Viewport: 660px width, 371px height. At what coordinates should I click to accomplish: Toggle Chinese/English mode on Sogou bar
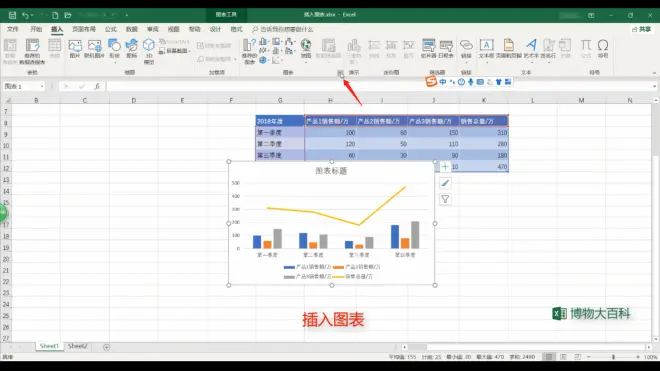point(443,82)
